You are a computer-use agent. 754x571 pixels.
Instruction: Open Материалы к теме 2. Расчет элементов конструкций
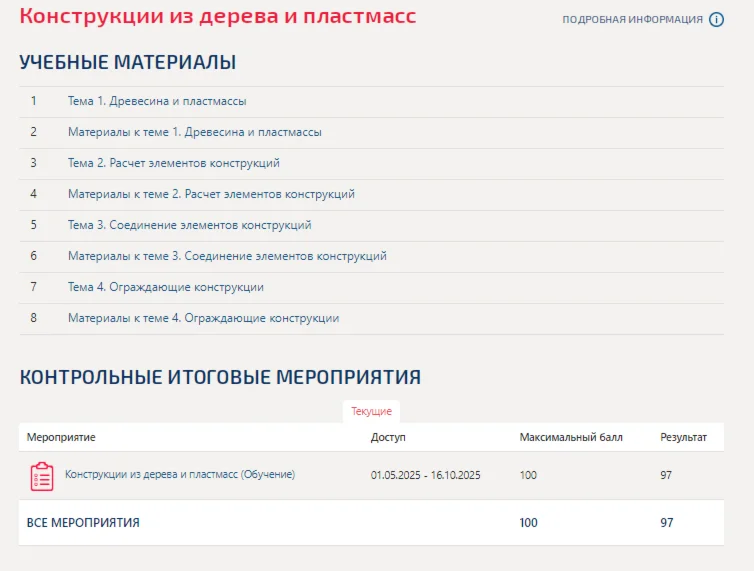pyautogui.click(x=211, y=194)
